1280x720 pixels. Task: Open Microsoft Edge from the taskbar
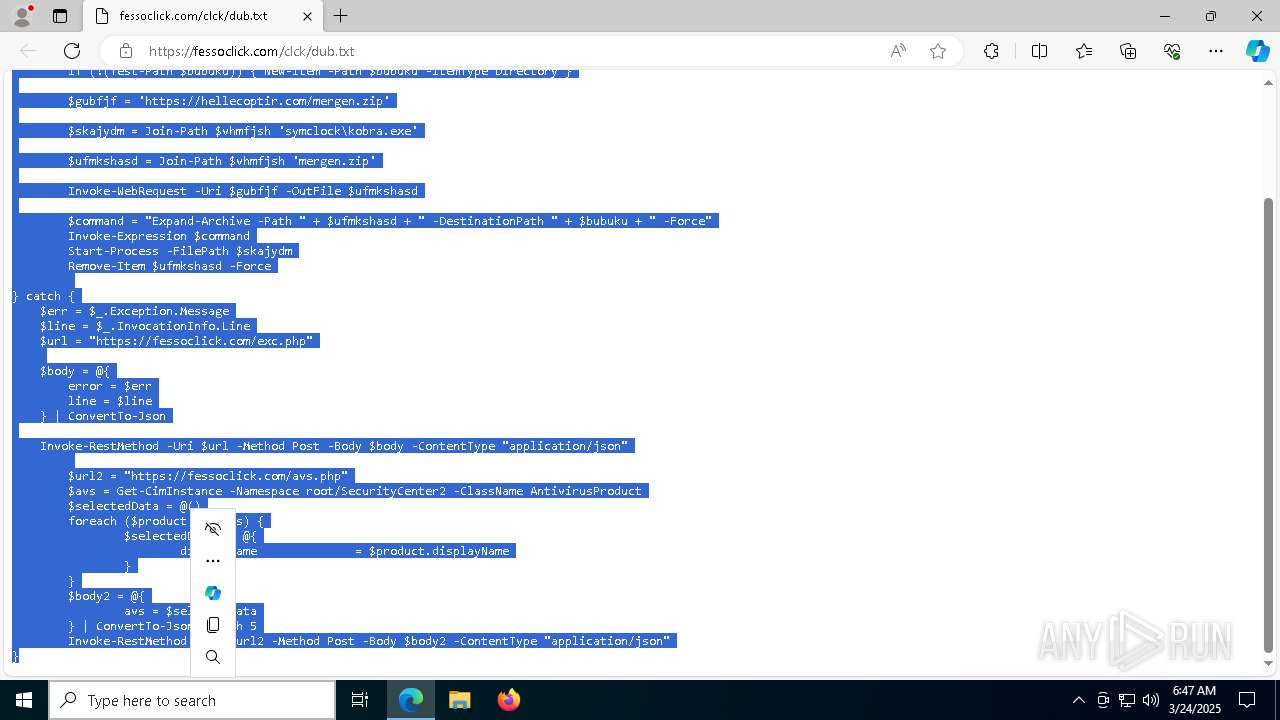coord(411,700)
